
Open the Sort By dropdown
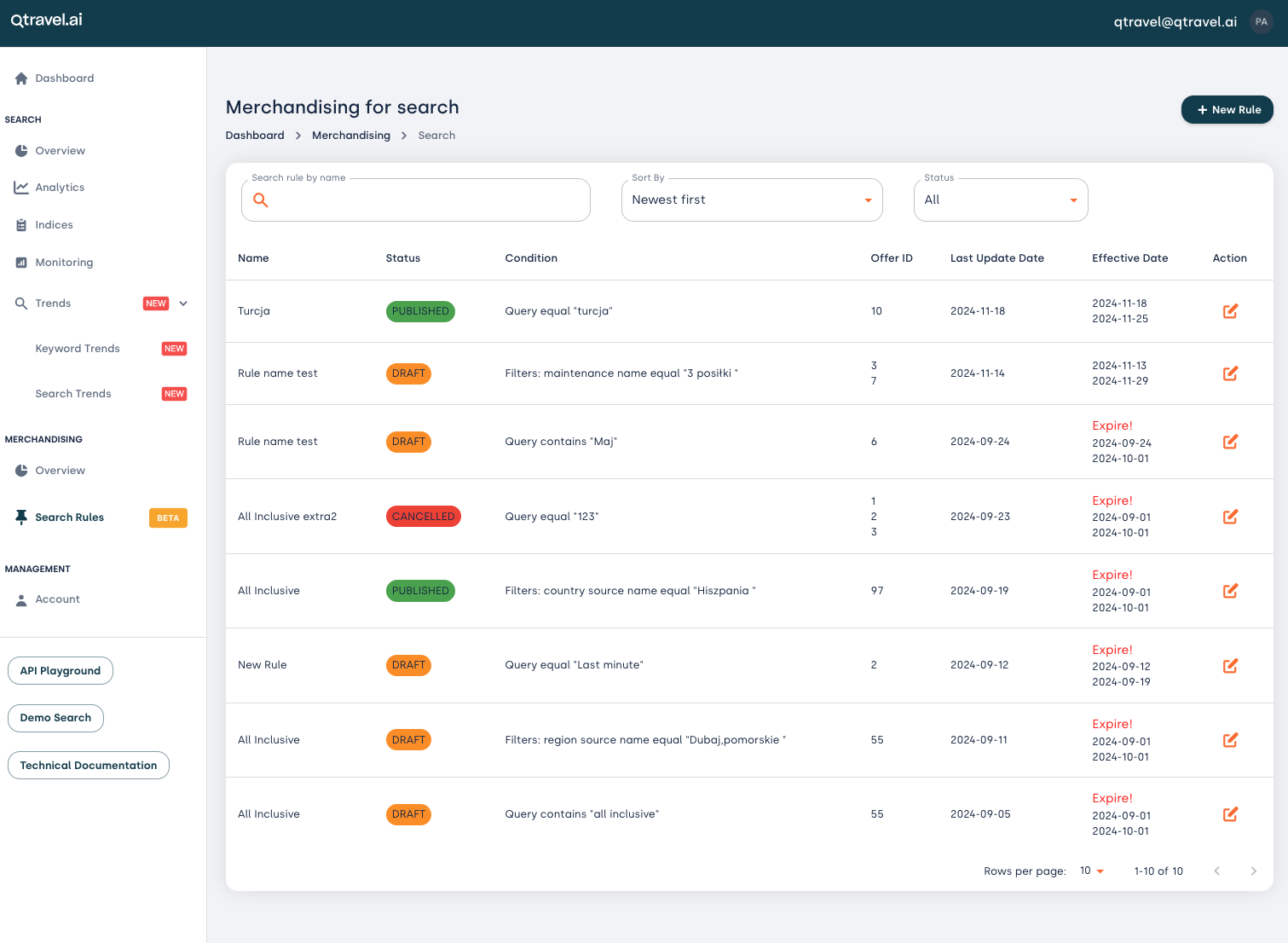click(752, 200)
